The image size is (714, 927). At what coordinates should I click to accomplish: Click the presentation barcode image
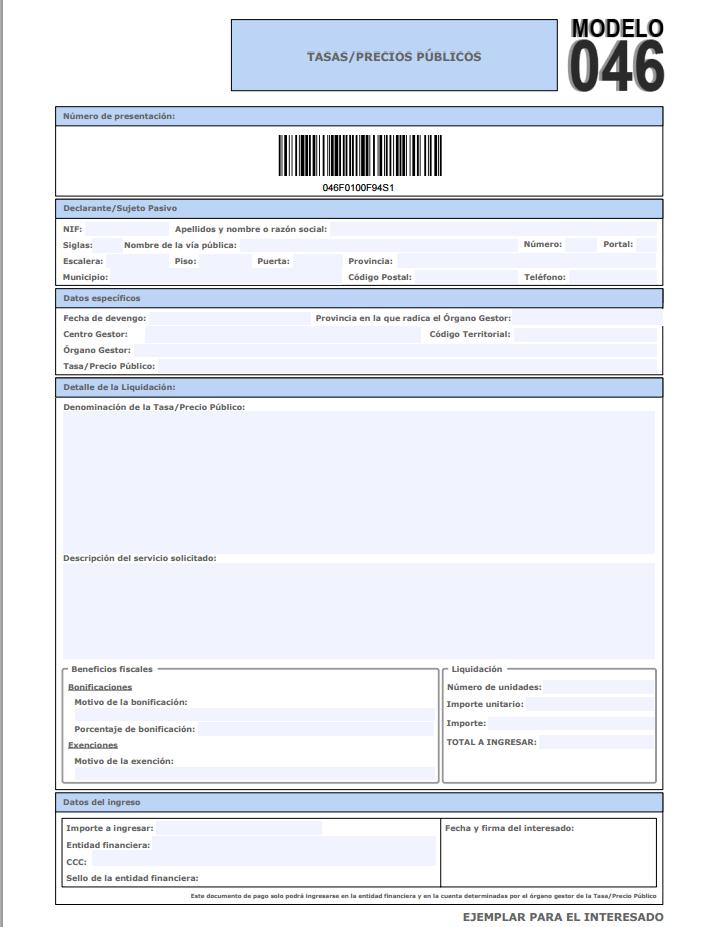pyautogui.click(x=360, y=155)
